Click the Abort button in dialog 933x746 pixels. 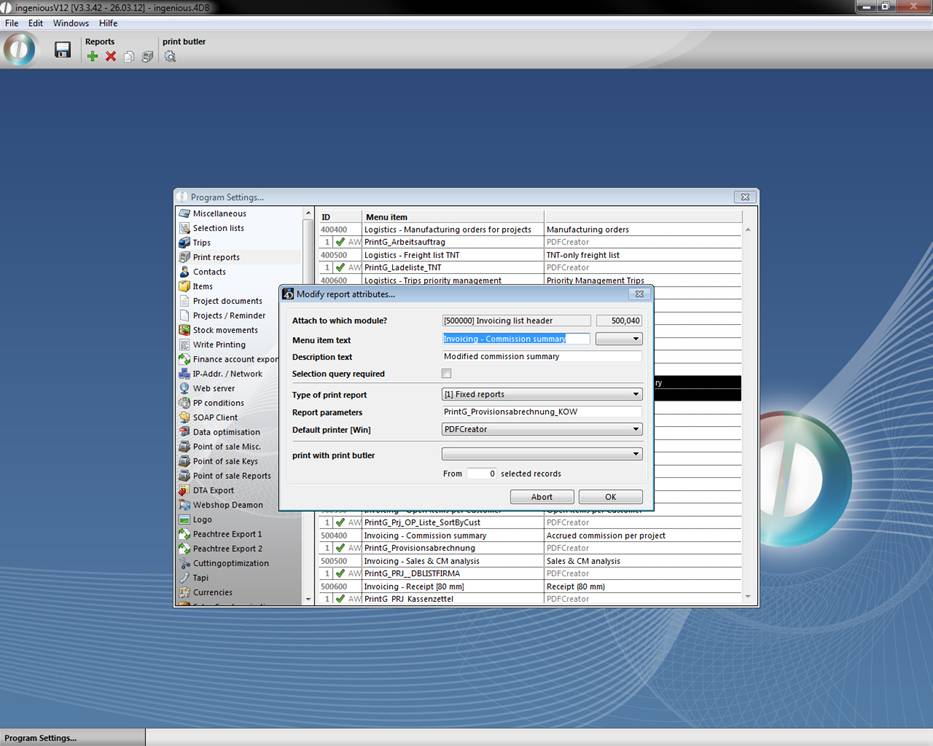[x=541, y=497]
